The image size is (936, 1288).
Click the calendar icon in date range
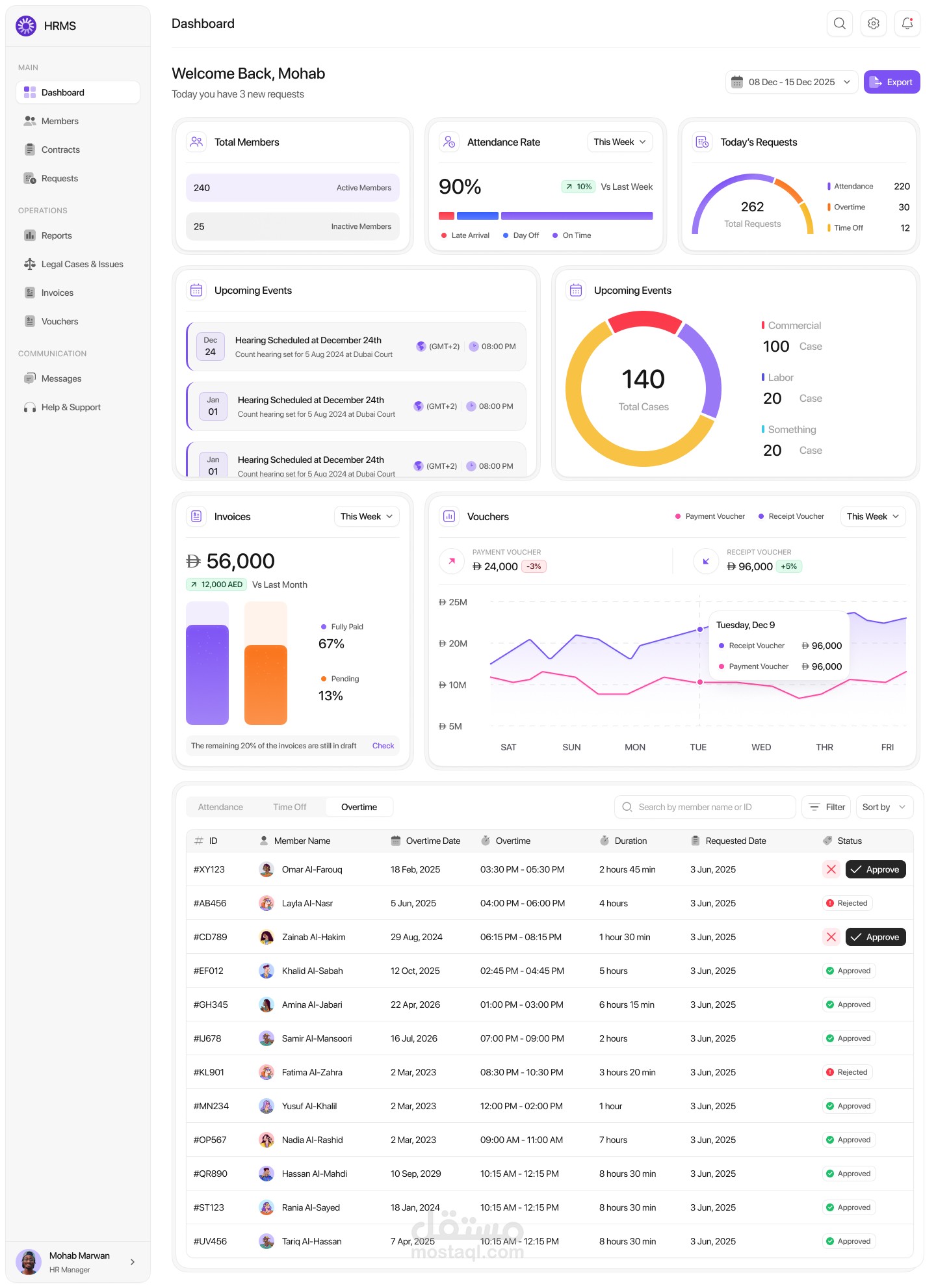(737, 82)
